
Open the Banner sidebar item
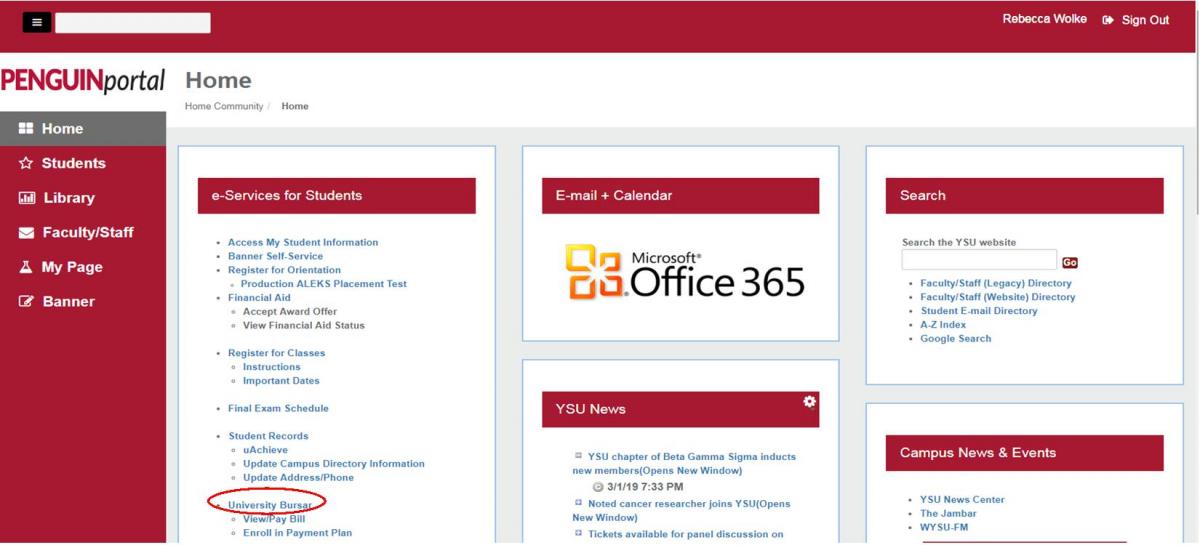[68, 302]
